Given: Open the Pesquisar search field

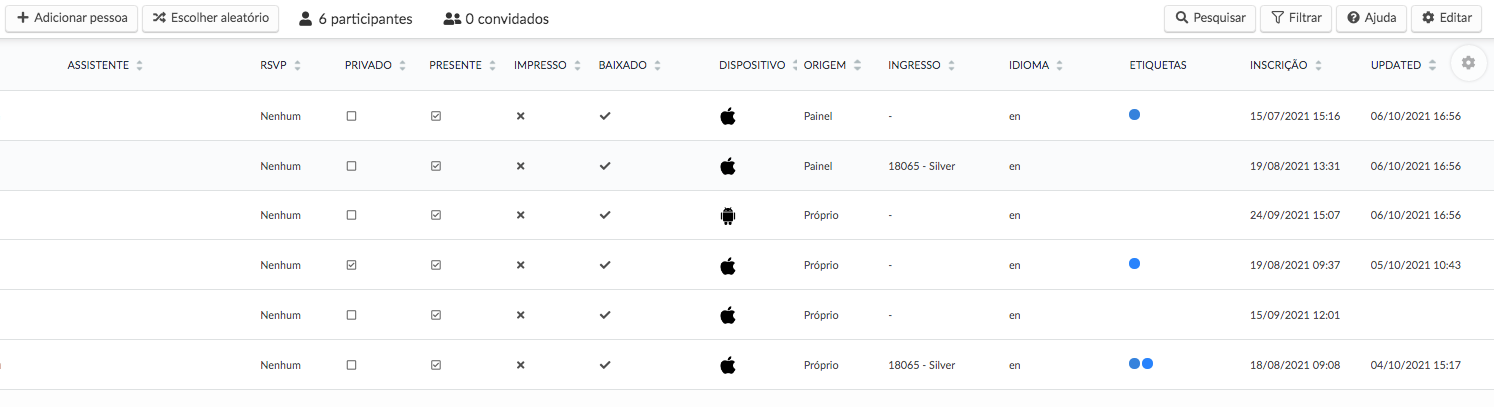Looking at the screenshot, I should tap(1210, 18).
